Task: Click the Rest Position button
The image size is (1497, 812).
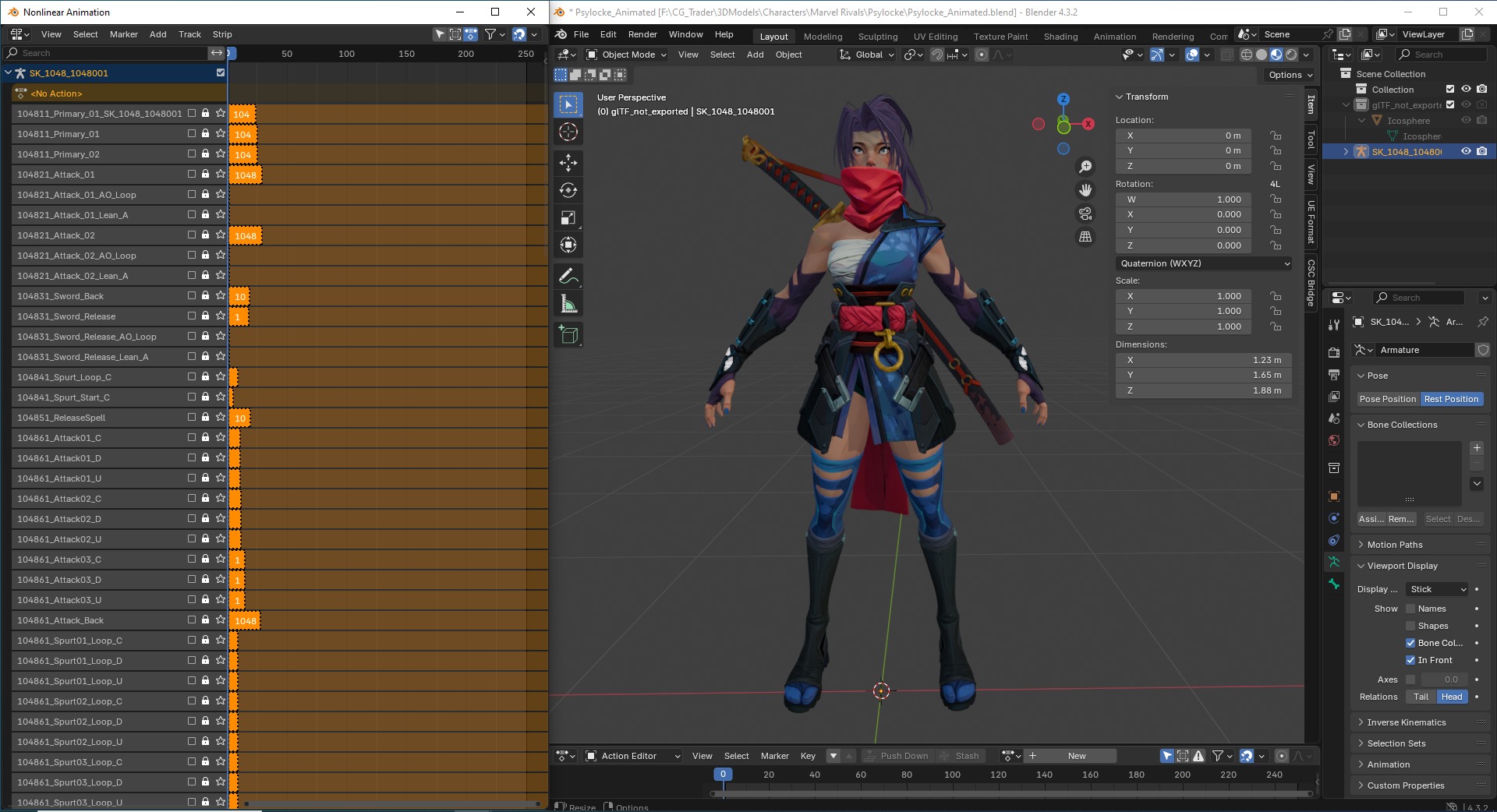Action: click(1450, 399)
